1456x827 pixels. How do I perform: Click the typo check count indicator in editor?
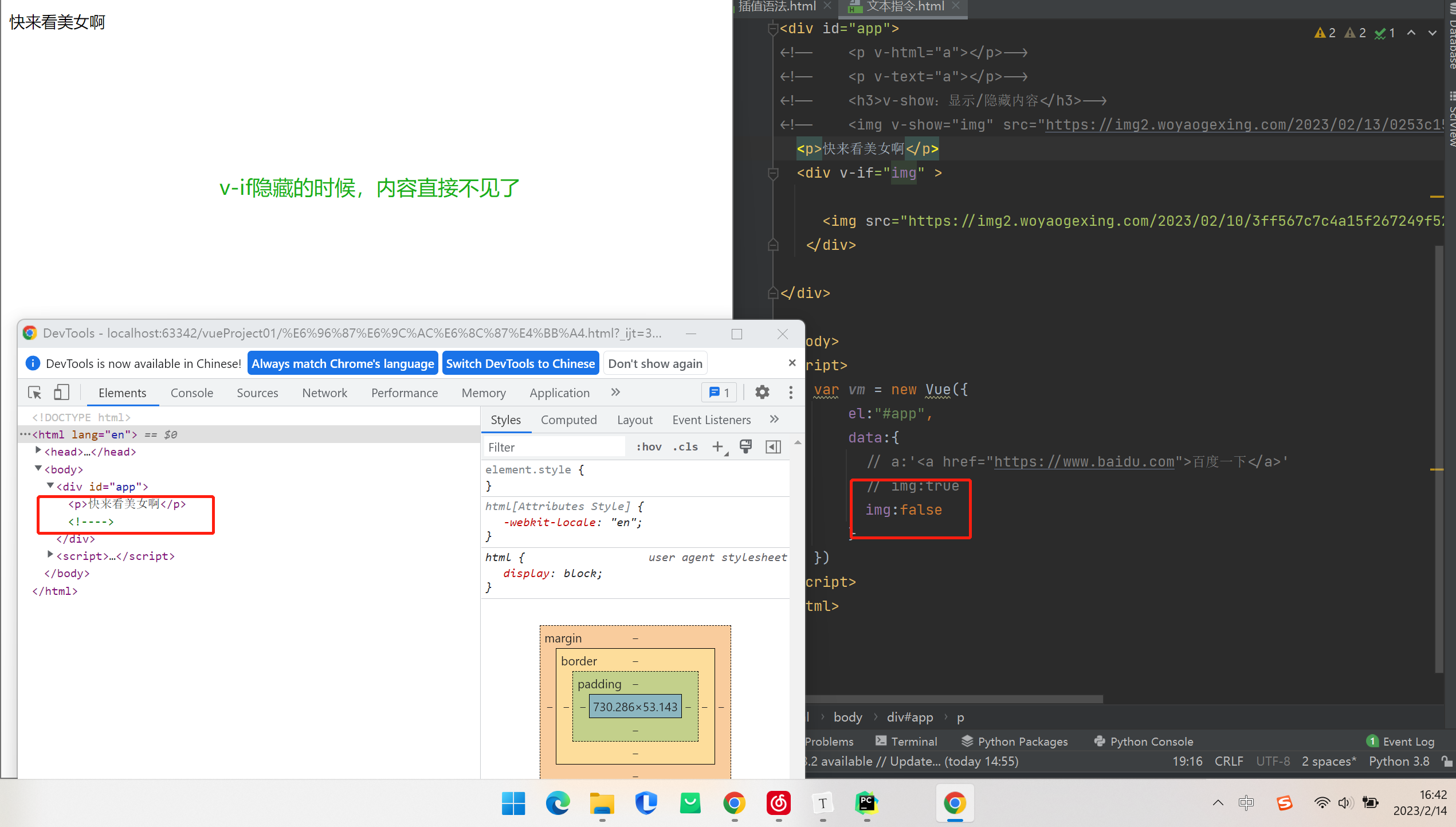(x=1384, y=33)
